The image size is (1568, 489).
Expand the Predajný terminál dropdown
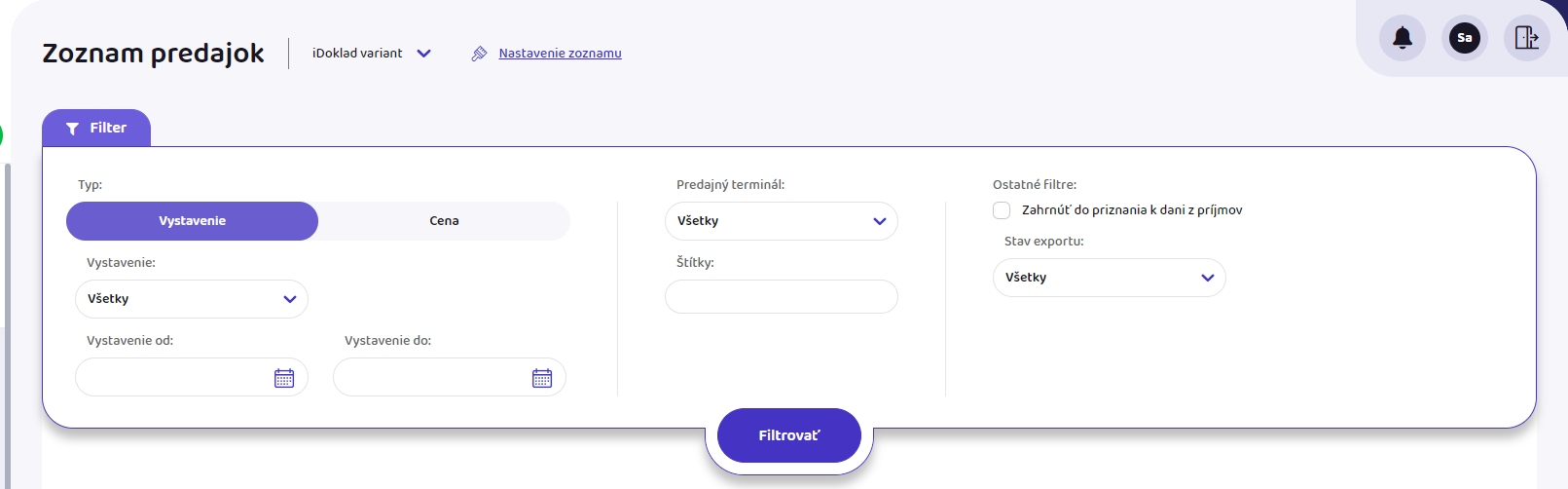pyautogui.click(x=782, y=221)
